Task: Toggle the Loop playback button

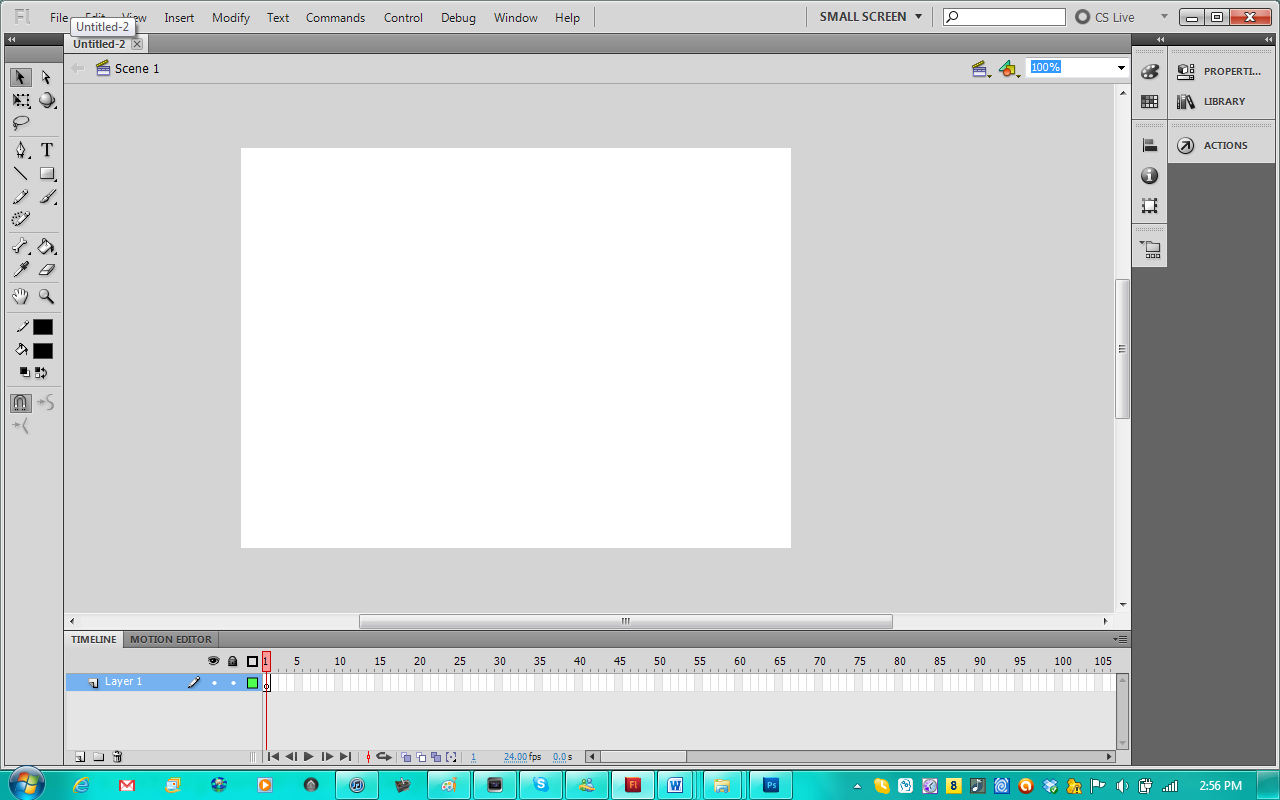Action: click(383, 757)
